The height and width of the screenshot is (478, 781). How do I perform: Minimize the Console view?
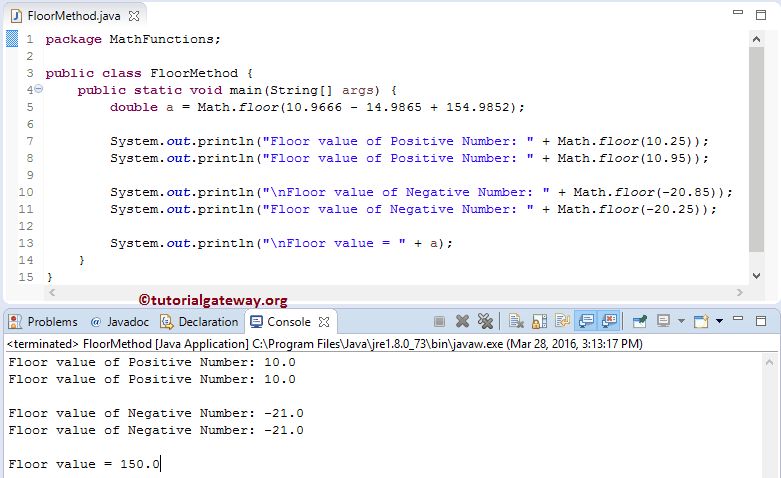tap(738, 318)
